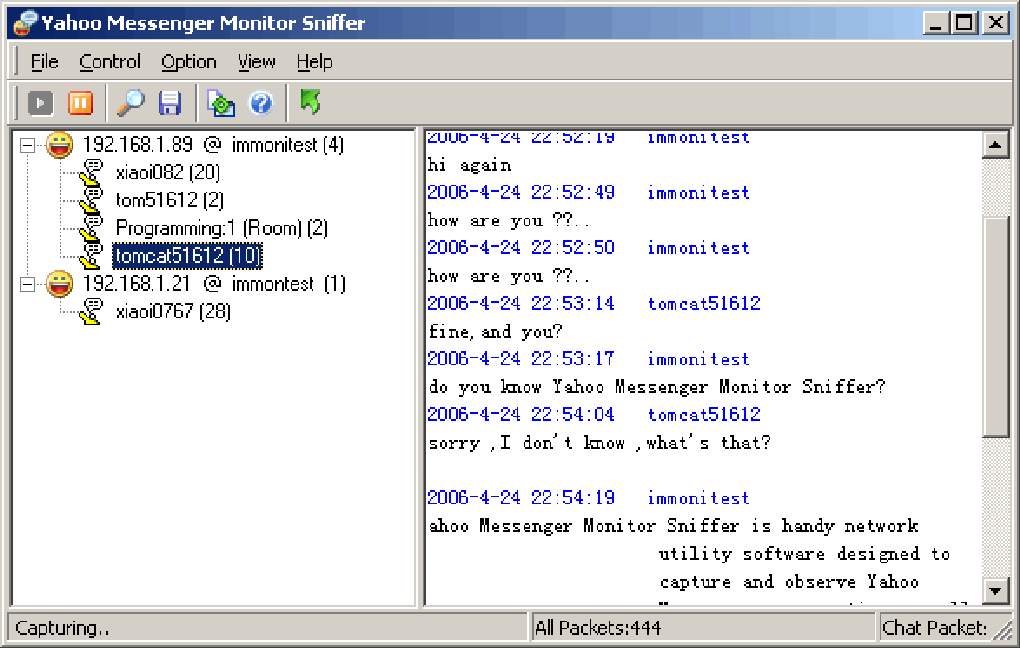Viewport: 1020px width, 648px height.
Task: Click the message "hi again"
Action: point(470,165)
